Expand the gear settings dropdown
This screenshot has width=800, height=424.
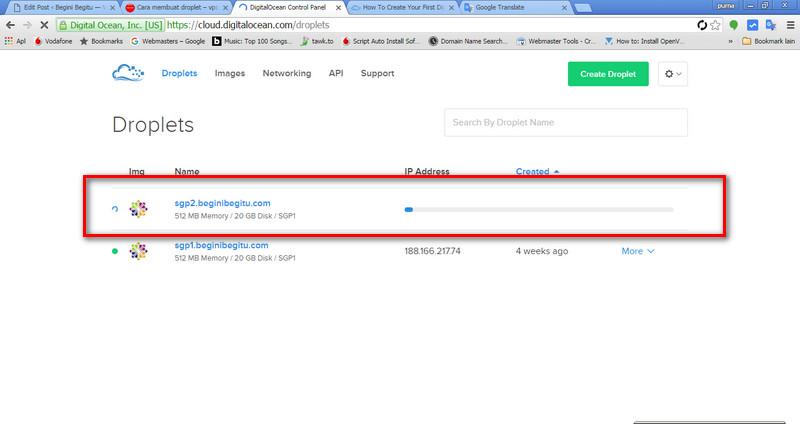[x=672, y=74]
